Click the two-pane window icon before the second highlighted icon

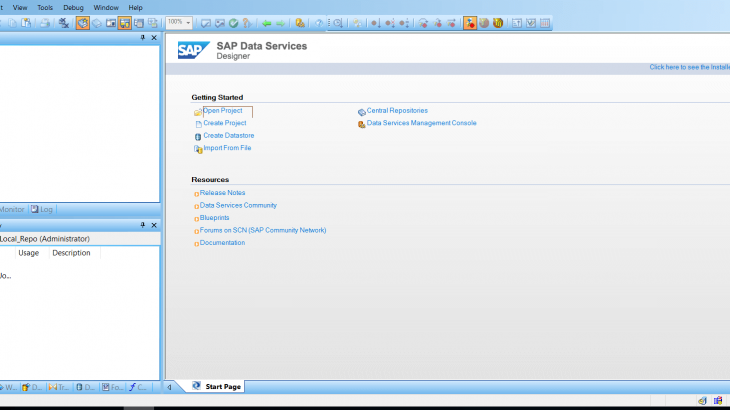pyautogui.click(x=111, y=23)
